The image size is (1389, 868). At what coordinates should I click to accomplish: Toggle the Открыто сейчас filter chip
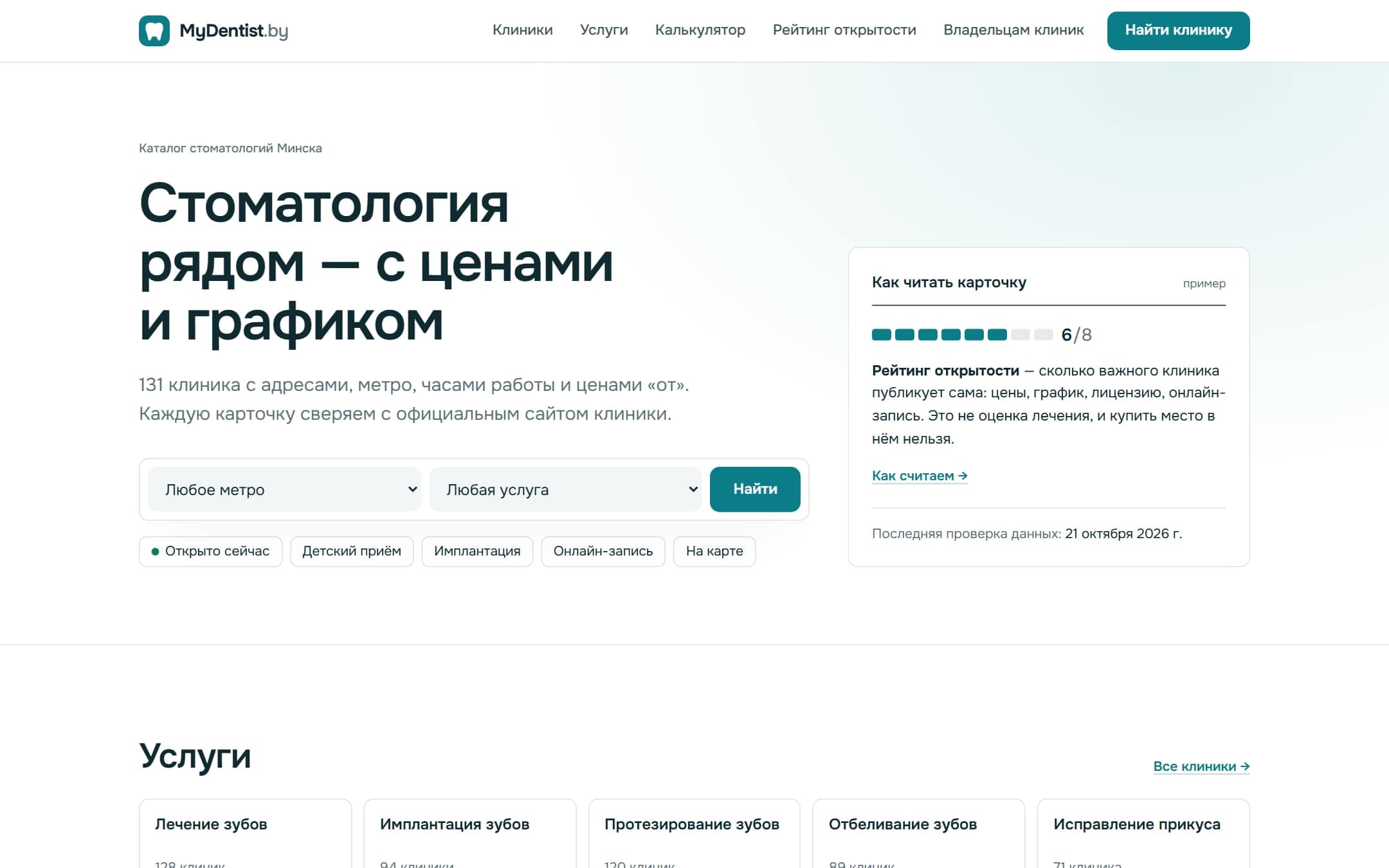tap(210, 551)
